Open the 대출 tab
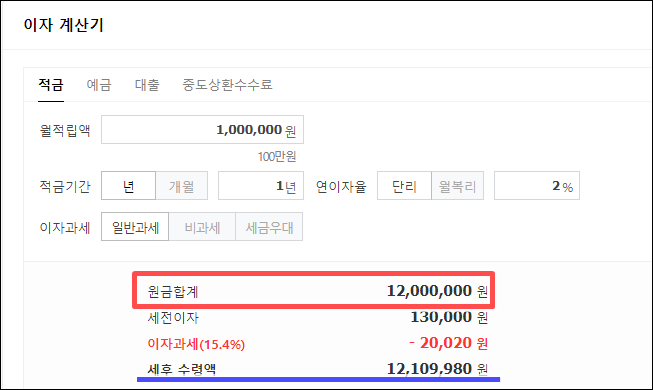653x390 pixels. tap(147, 85)
